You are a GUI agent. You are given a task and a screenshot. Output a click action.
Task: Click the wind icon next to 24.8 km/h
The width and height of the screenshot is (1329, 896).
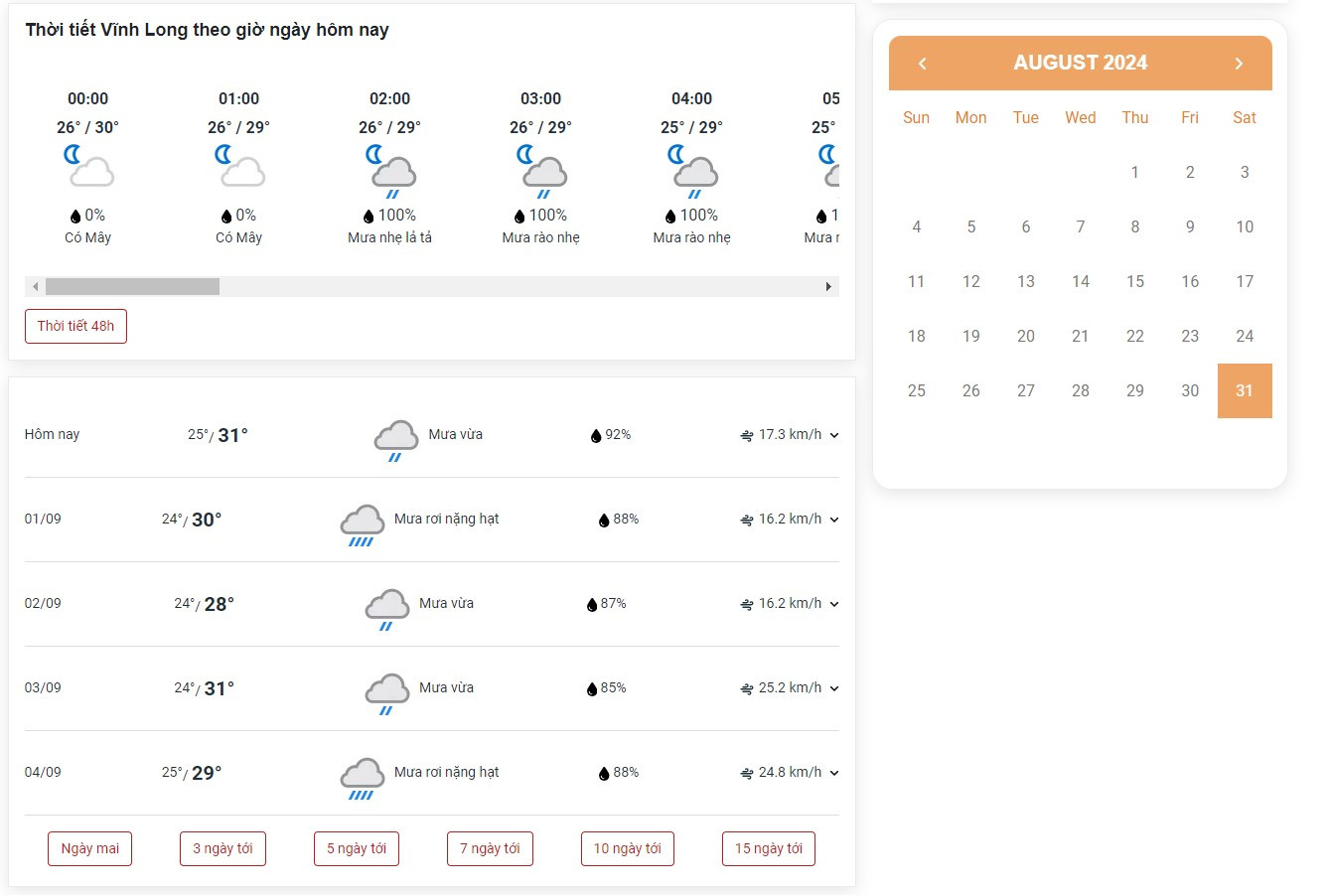747,774
